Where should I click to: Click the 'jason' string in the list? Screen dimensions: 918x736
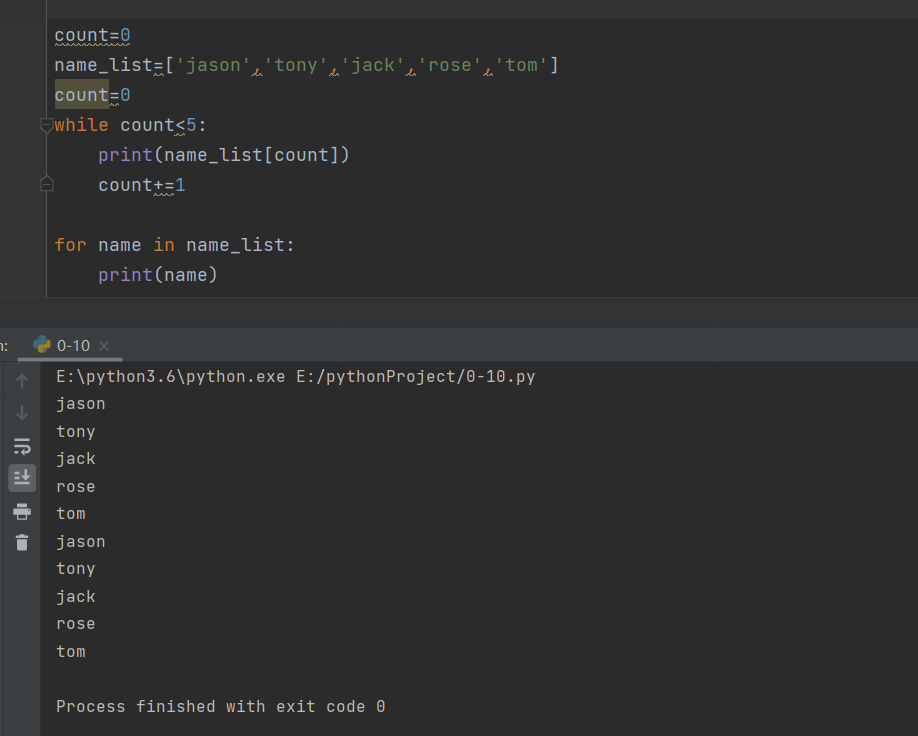[x=213, y=65]
